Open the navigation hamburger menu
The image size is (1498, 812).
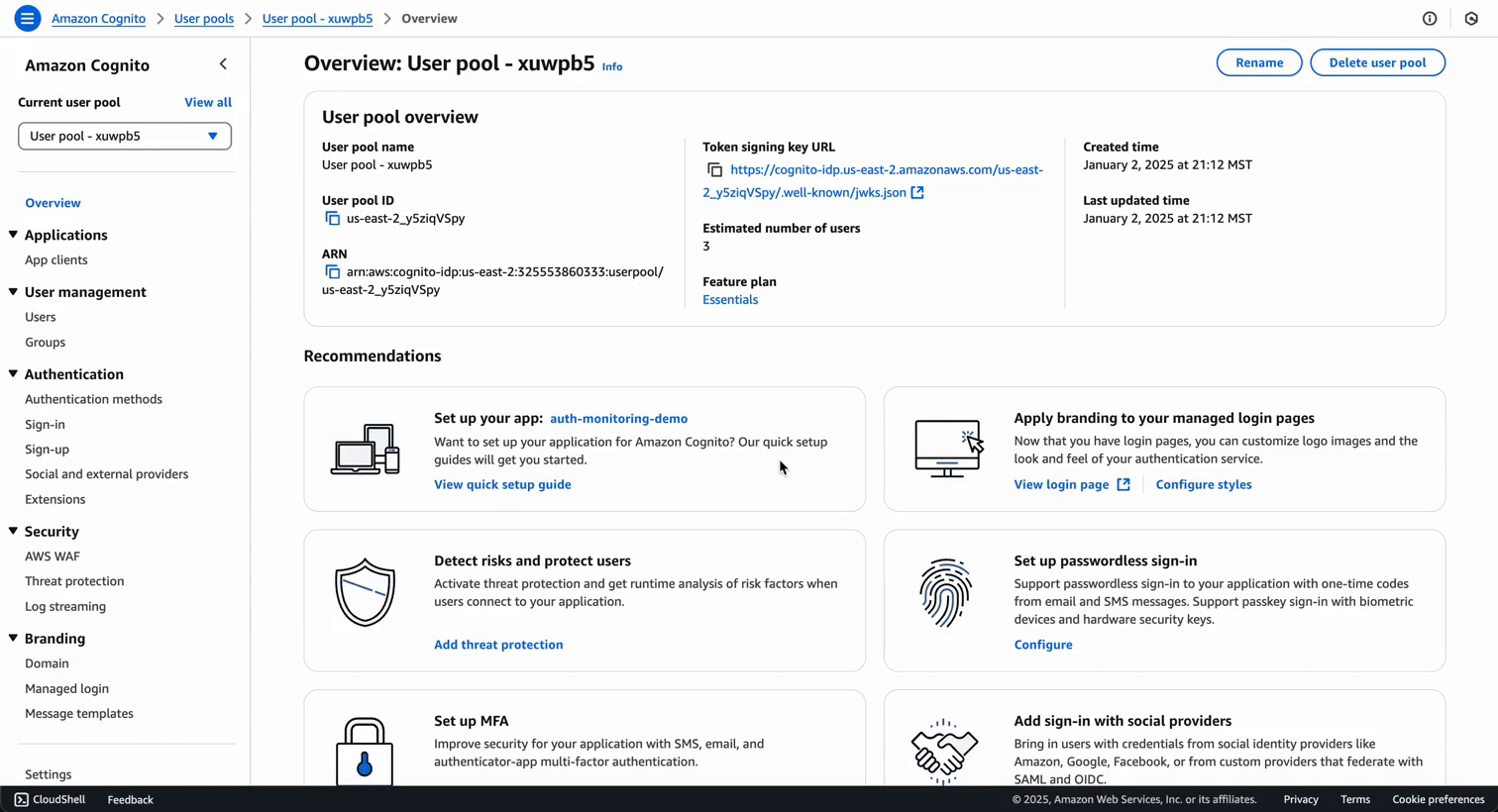click(27, 18)
